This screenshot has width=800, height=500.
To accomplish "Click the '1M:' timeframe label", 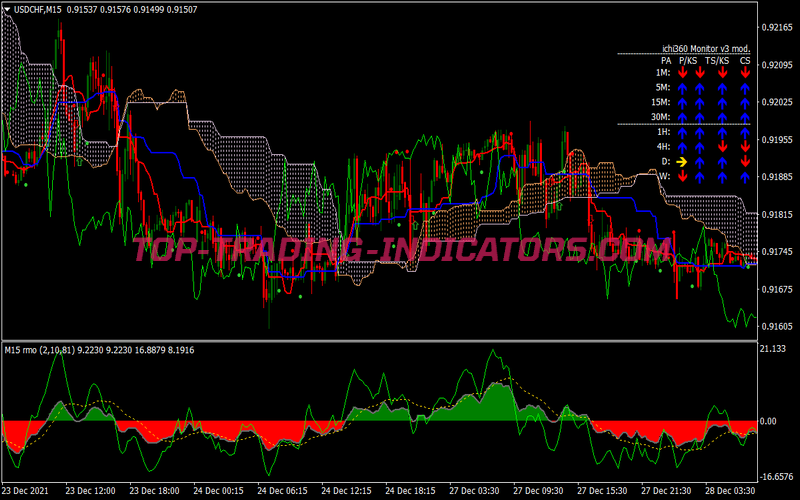I will pos(663,73).
